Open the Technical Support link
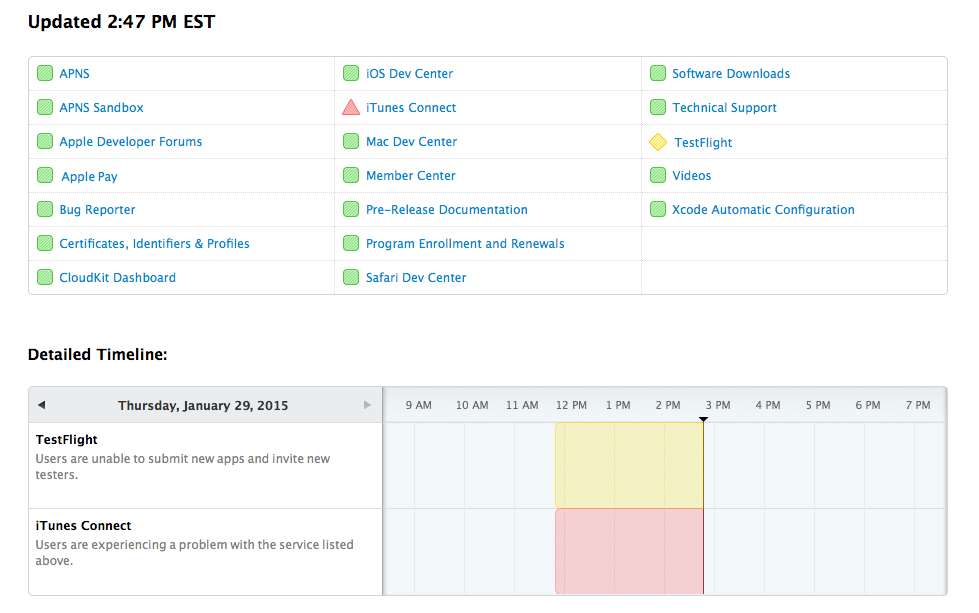The image size is (979, 613). click(724, 107)
